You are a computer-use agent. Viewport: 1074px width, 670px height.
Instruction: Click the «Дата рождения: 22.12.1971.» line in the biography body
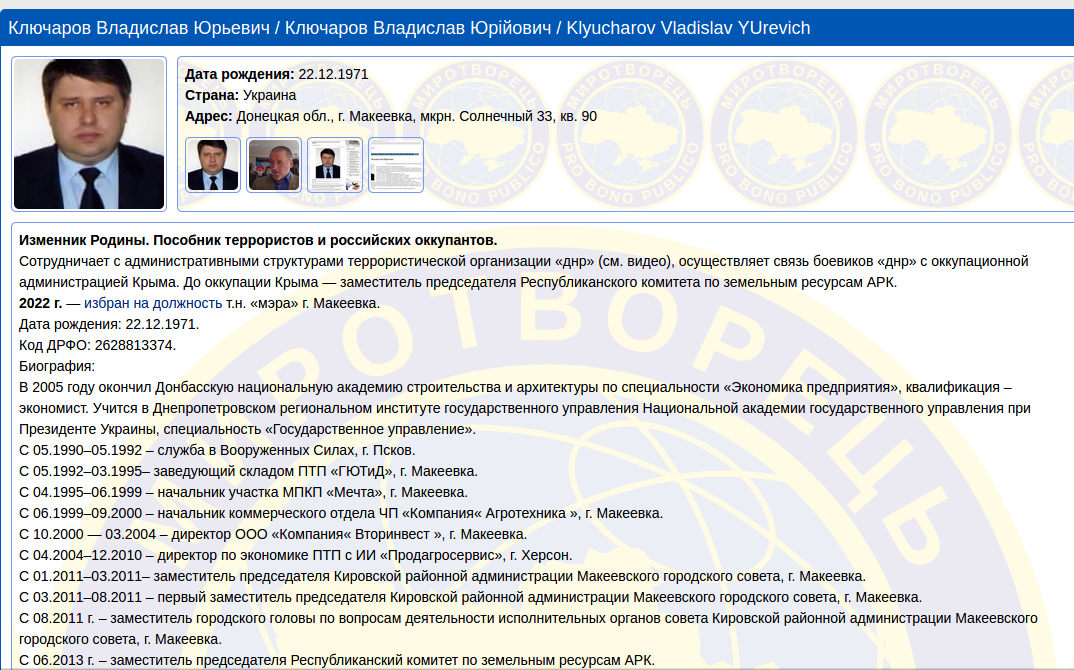click(109, 324)
